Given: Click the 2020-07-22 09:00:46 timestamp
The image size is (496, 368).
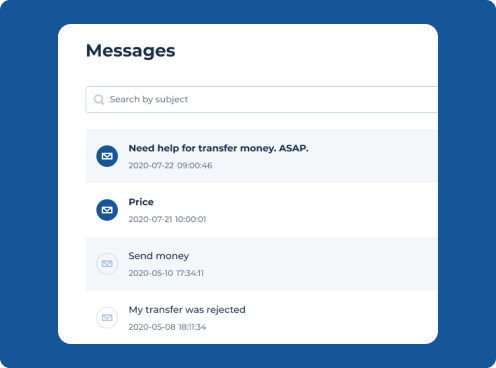Looking at the screenshot, I should (x=170, y=165).
